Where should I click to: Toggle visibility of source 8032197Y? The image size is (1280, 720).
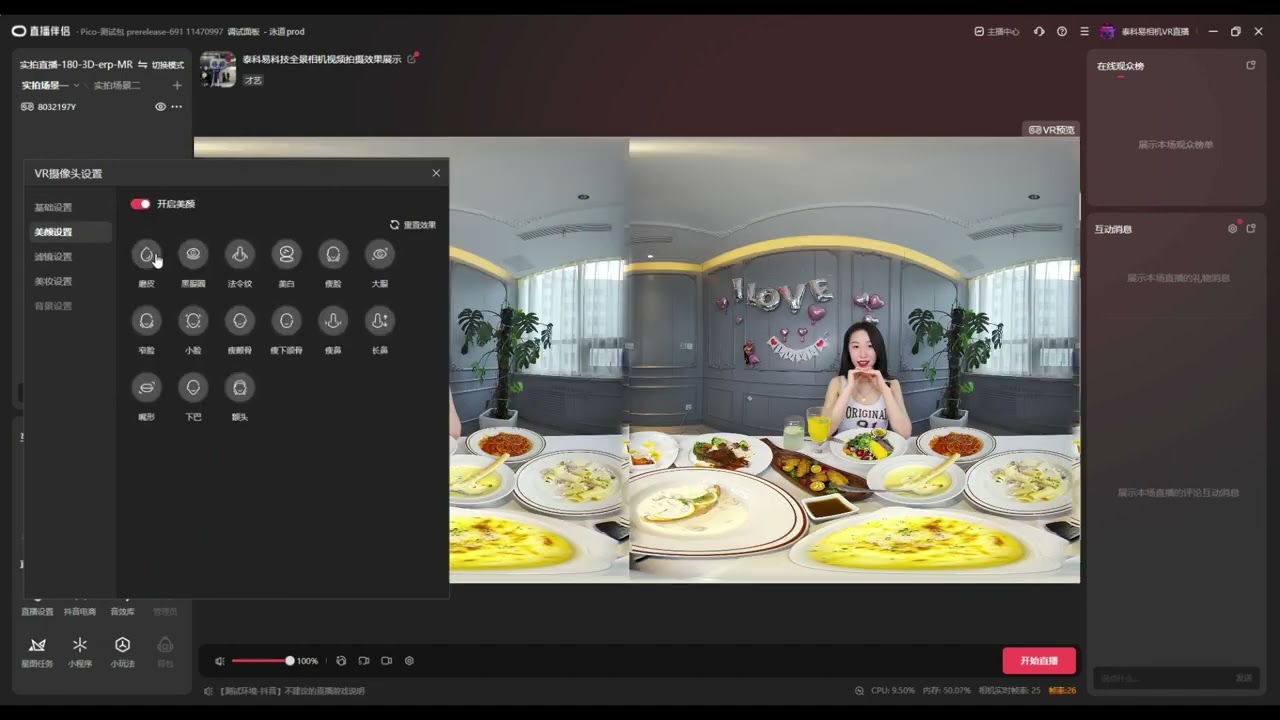tap(160, 107)
